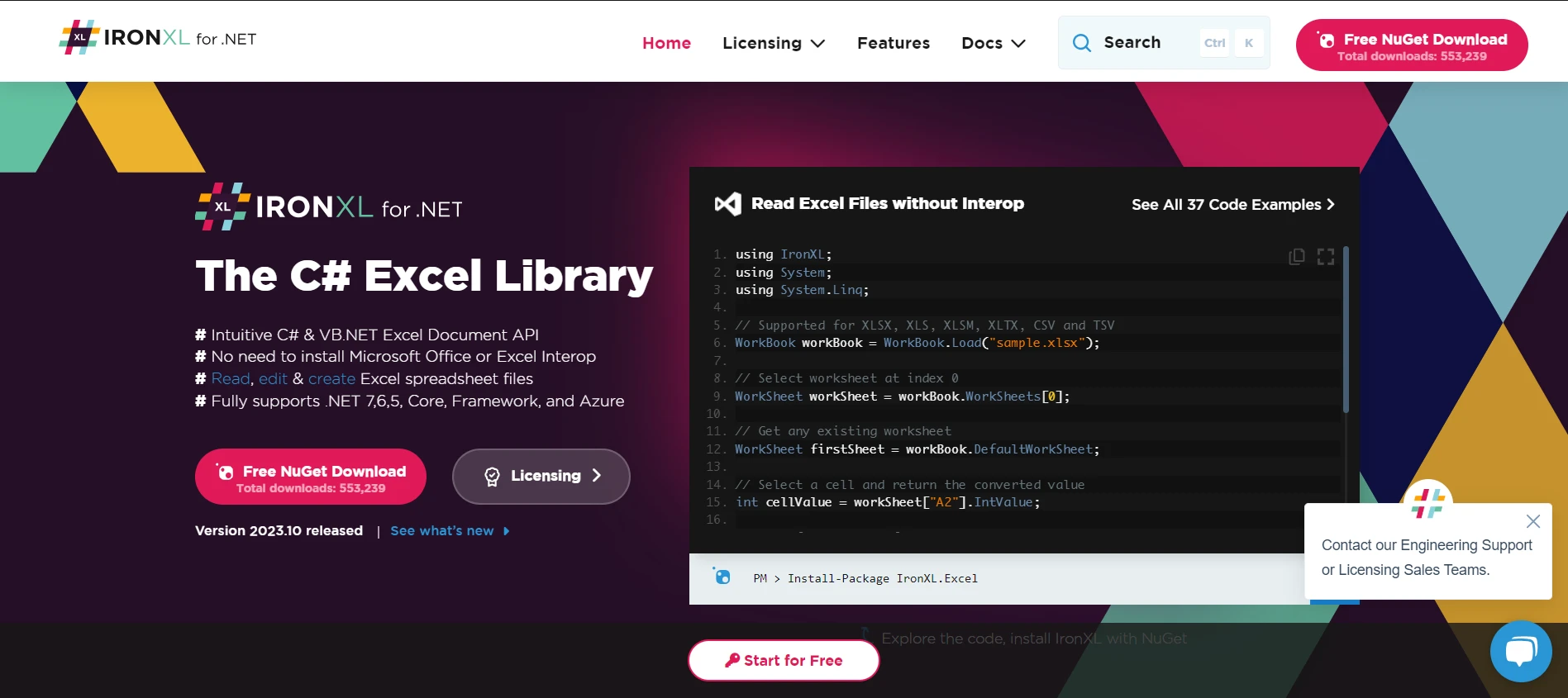Image resolution: width=1568 pixels, height=698 pixels.
Task: Click the hero Free NuGet Download button
Action: pos(311,477)
